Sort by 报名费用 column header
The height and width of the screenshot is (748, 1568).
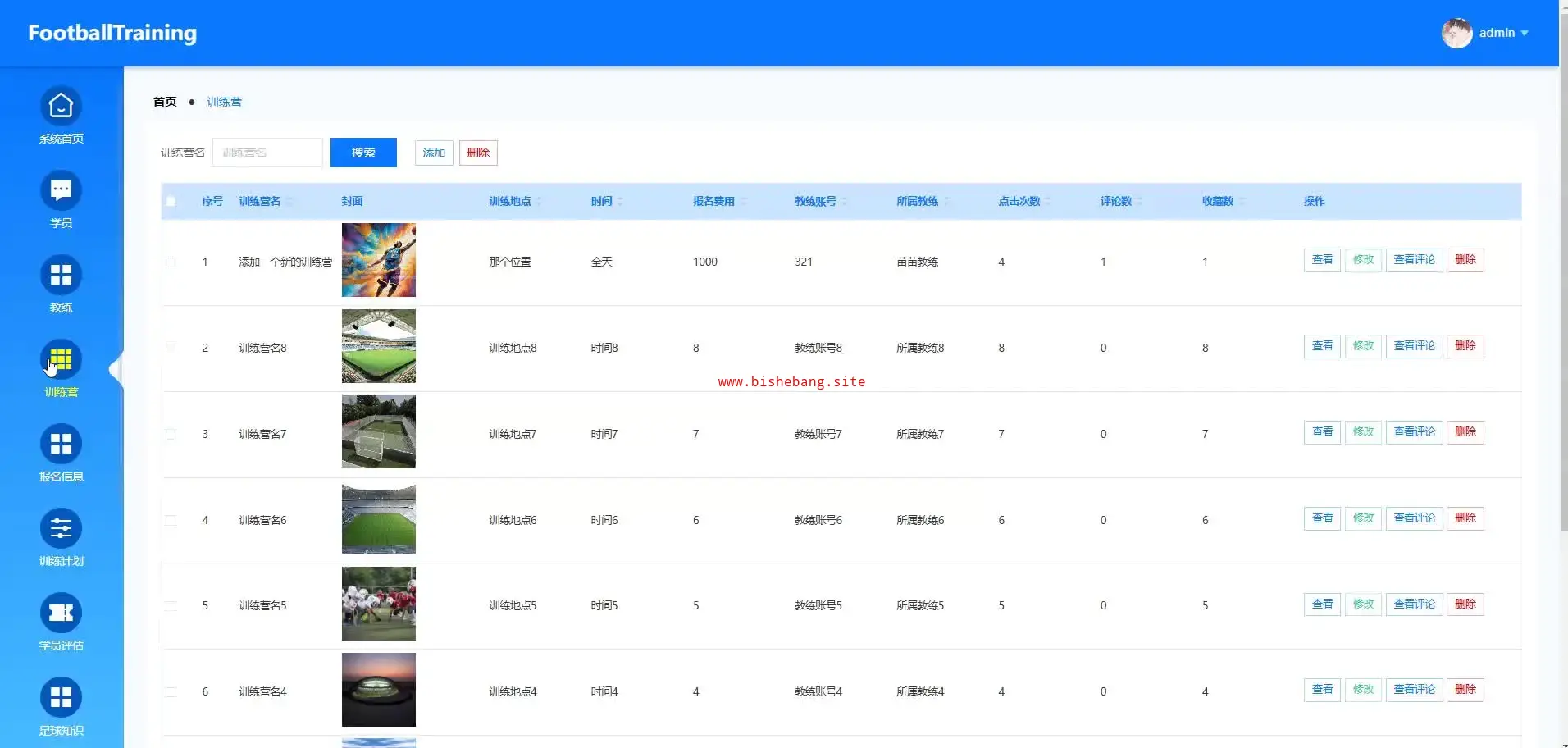(713, 202)
